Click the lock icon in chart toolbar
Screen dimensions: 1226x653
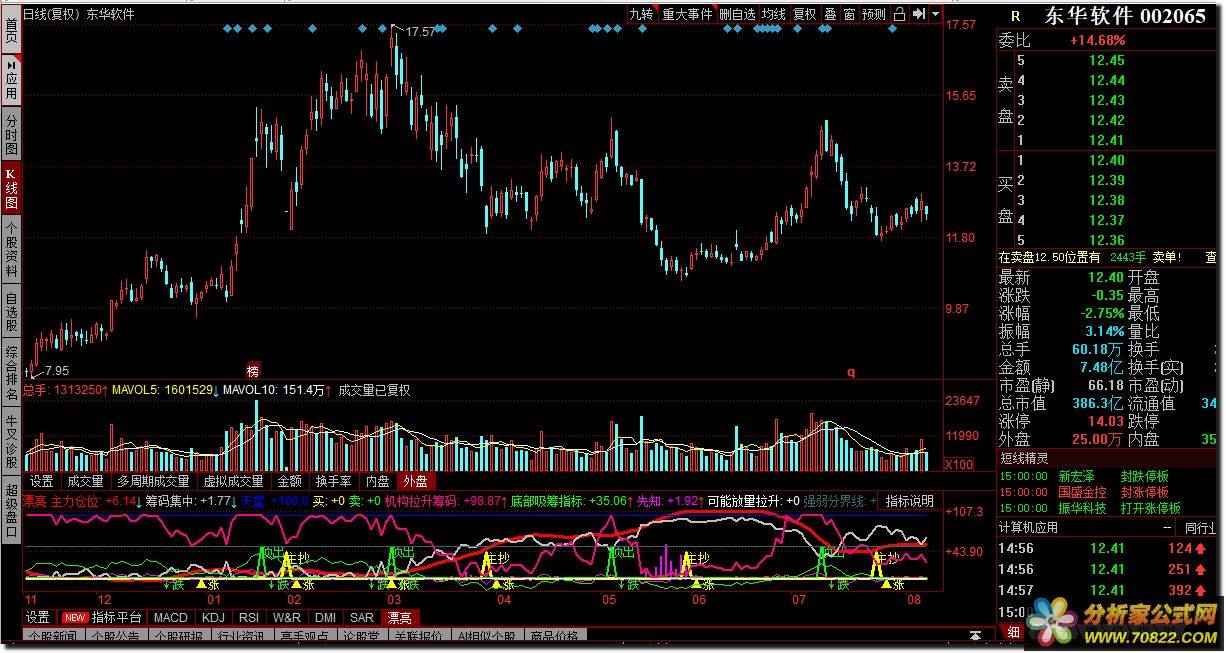click(898, 14)
